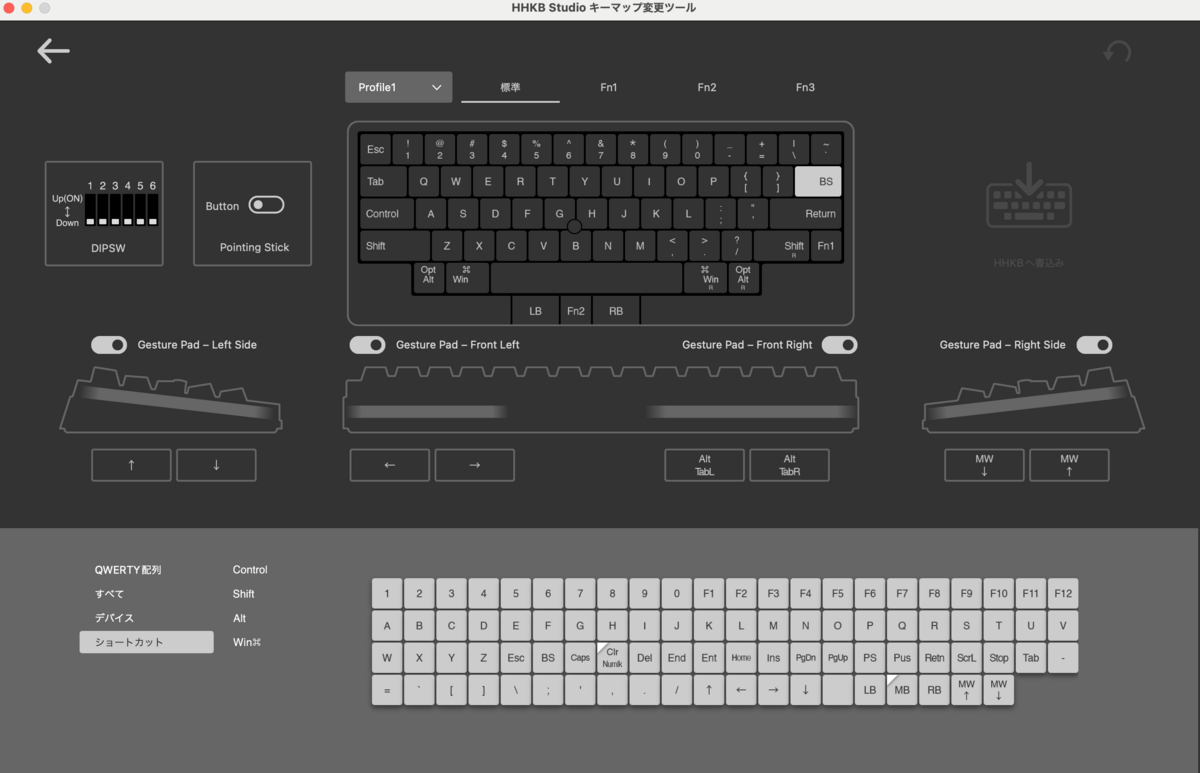The width and height of the screenshot is (1200, 773).
Task: Select the spacebar on keyboard layout
Action: click(x=586, y=278)
